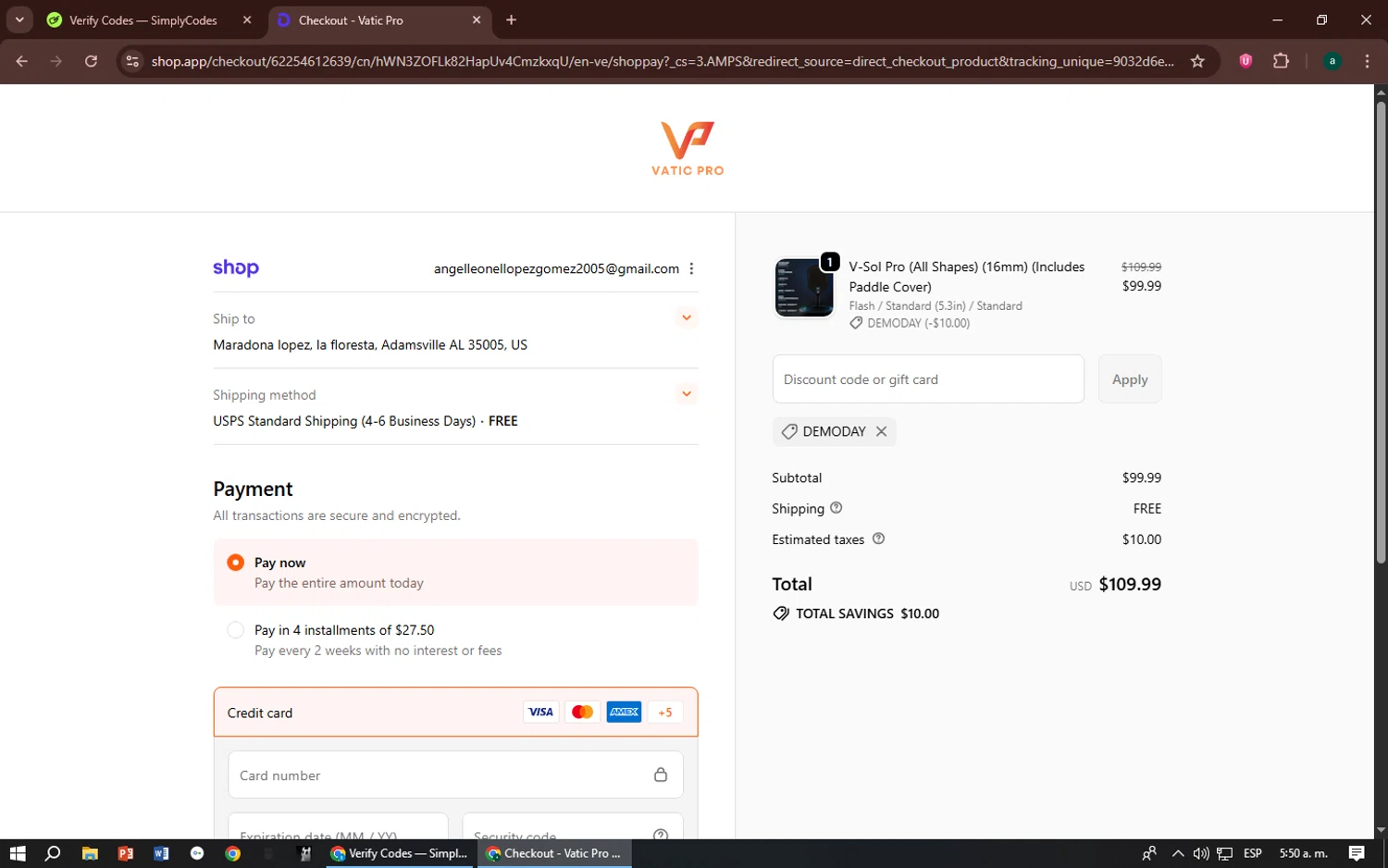The height and width of the screenshot is (868, 1388).
Task: Change the ESP input language
Action: coord(1253,853)
